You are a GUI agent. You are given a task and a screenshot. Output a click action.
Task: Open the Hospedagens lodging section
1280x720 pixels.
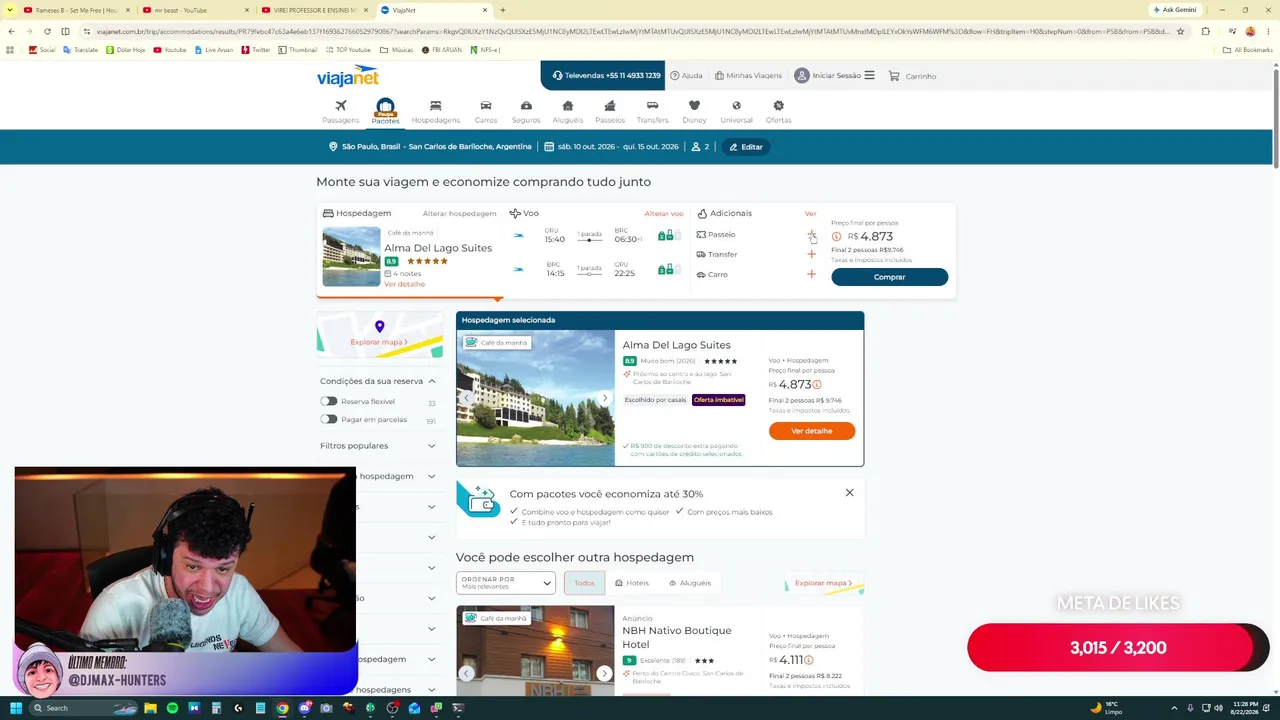435,111
